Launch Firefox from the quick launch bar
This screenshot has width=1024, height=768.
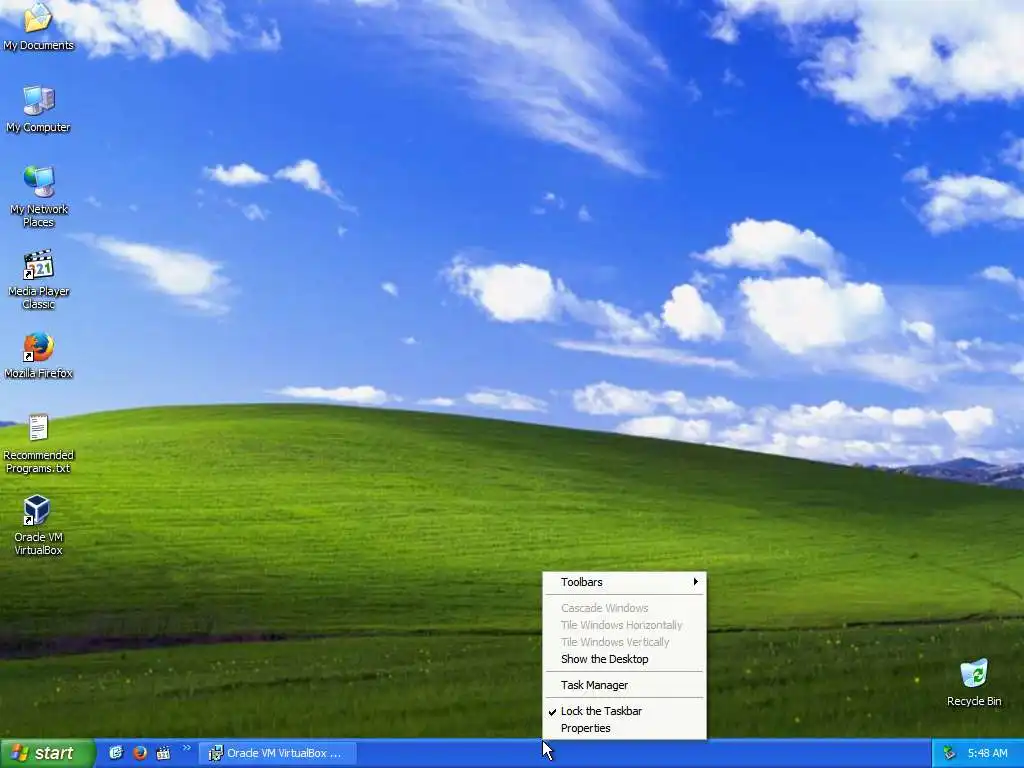tap(140, 753)
